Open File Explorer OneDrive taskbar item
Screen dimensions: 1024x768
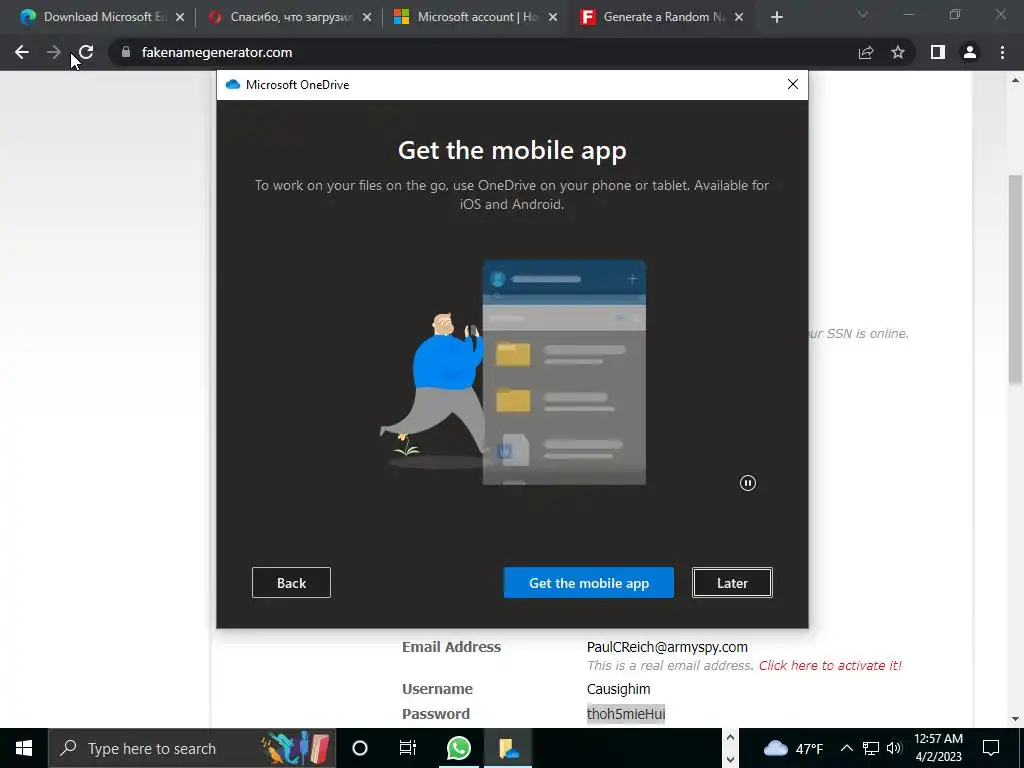click(508, 748)
